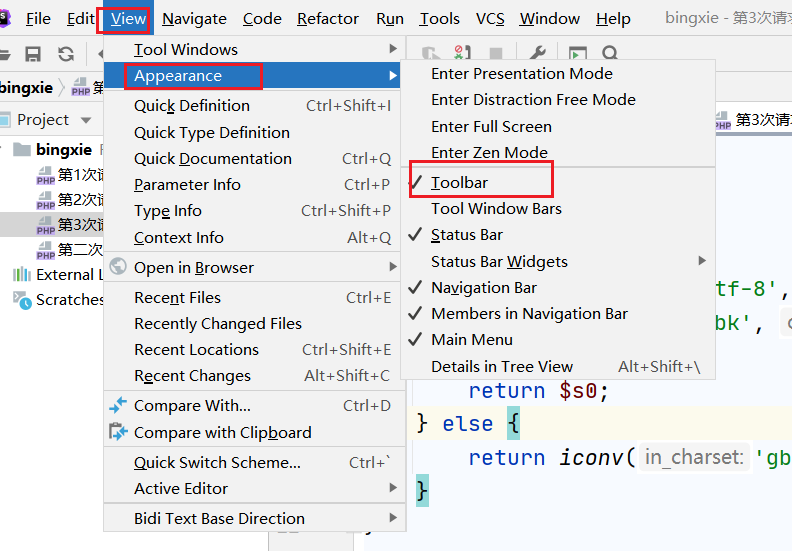
Task: Click the Synchronize refresh icon
Action: [x=66, y=54]
